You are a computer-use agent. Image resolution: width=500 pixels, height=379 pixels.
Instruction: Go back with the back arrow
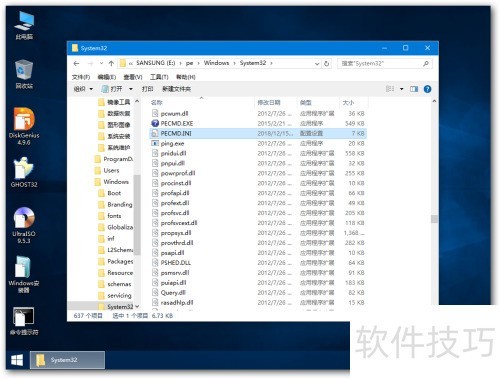(77, 63)
